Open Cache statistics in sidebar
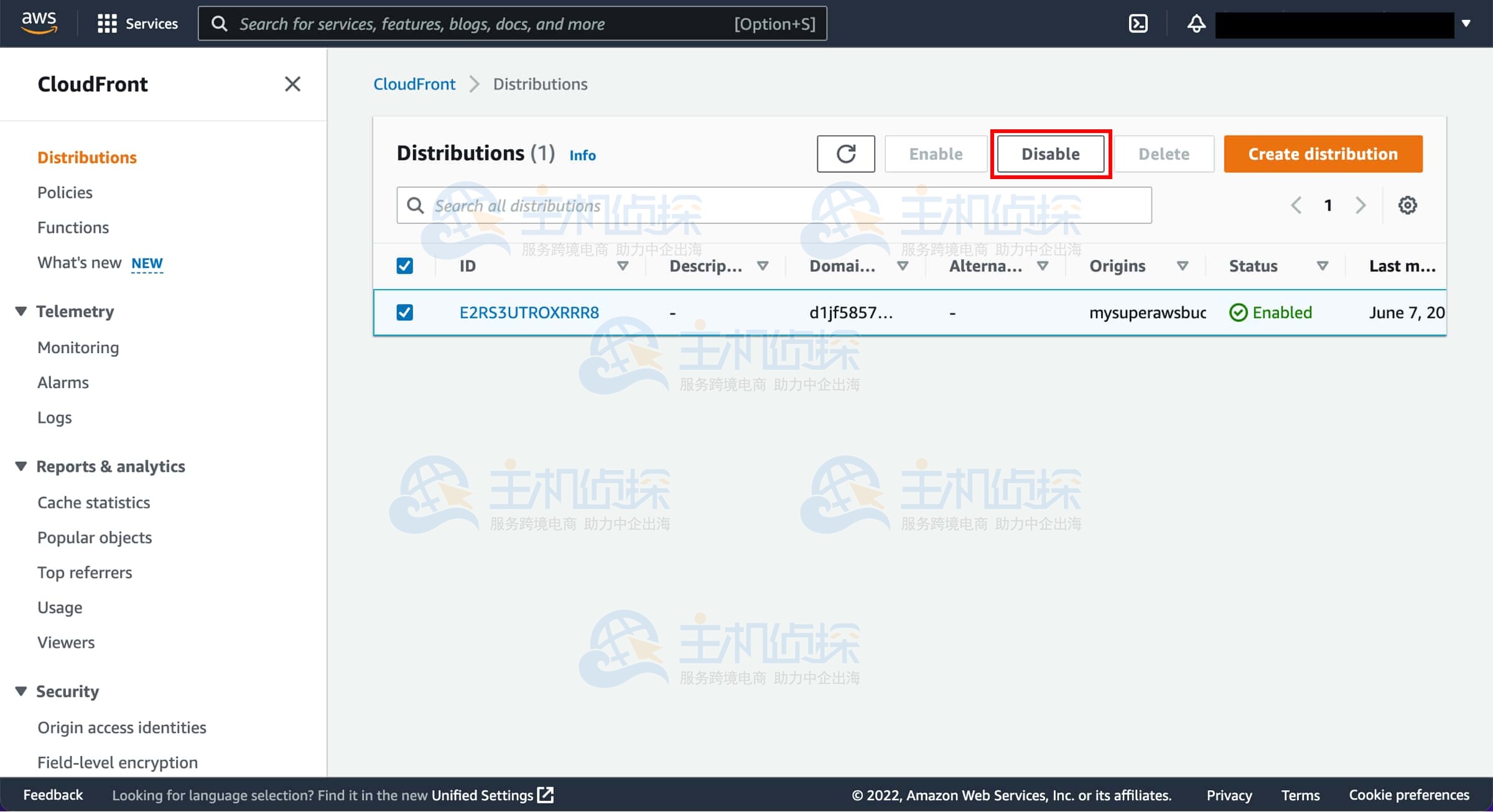Screen dimensions: 1493x812 (93, 502)
